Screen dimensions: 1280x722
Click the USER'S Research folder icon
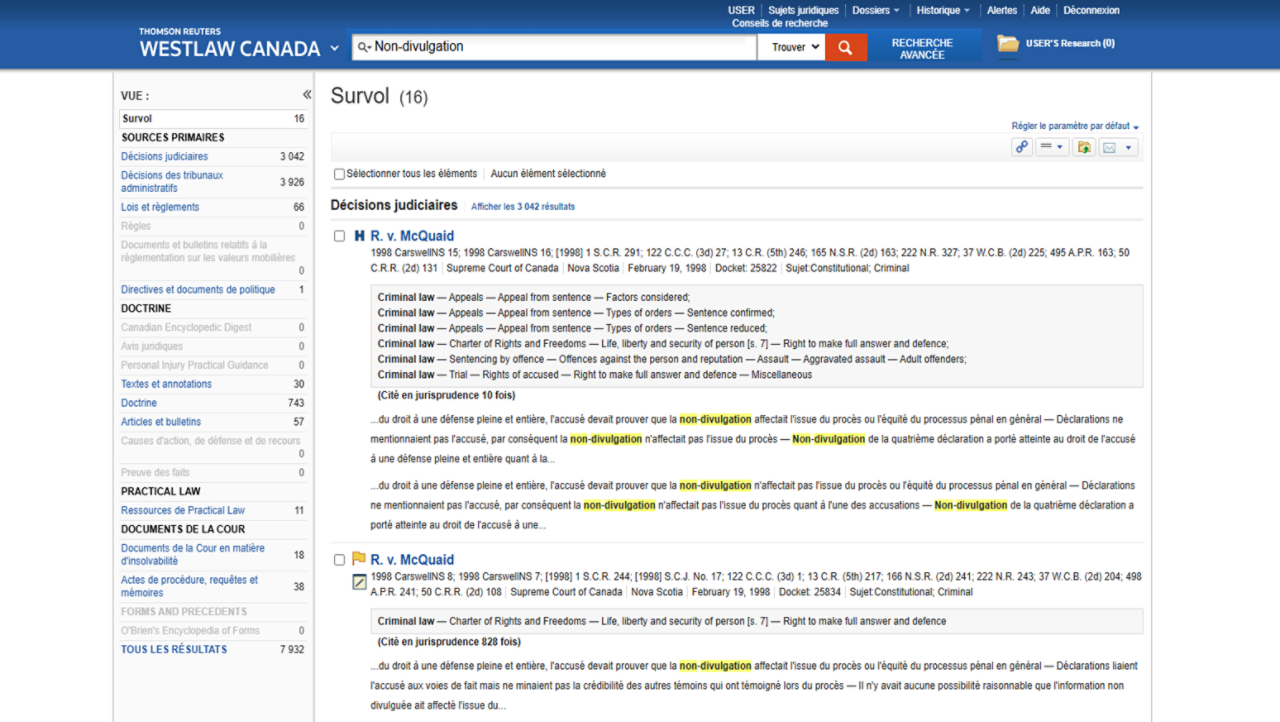(1007, 44)
